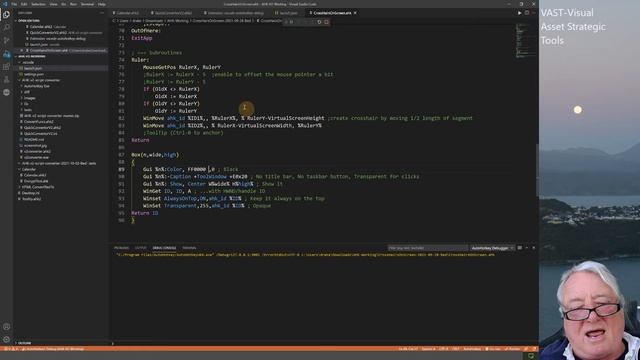640x360 pixels.
Task: Open the Selection menu
Action: (38, 4)
